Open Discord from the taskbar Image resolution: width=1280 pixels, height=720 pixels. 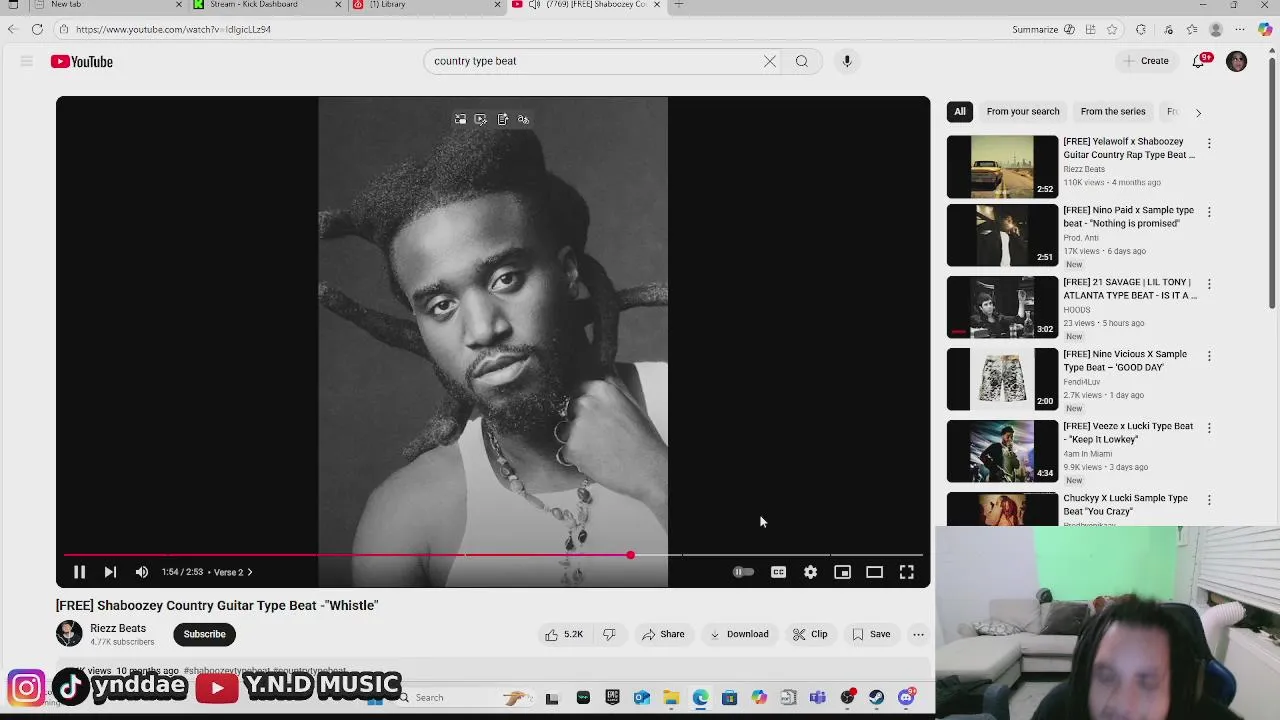point(906,698)
